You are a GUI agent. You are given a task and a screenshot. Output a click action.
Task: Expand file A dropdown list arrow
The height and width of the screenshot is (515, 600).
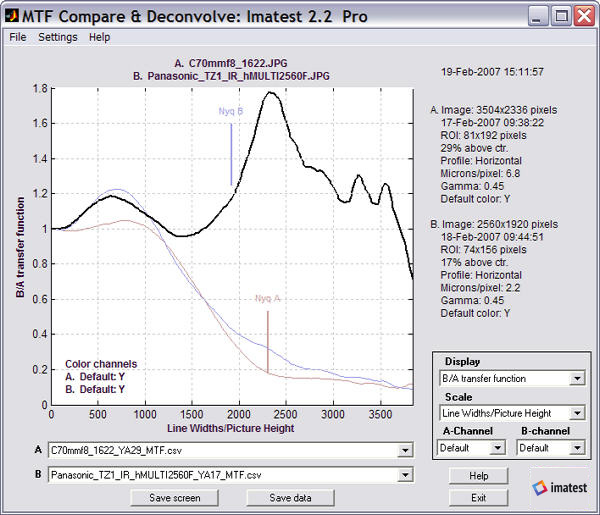coord(405,450)
